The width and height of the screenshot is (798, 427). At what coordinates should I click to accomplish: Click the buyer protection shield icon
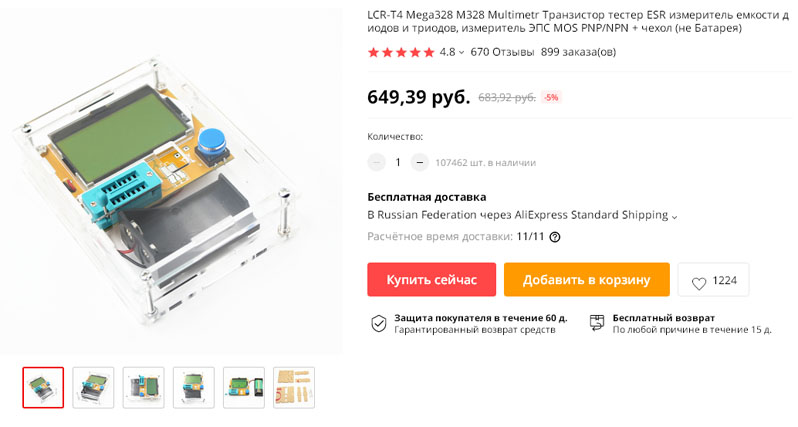coord(378,323)
